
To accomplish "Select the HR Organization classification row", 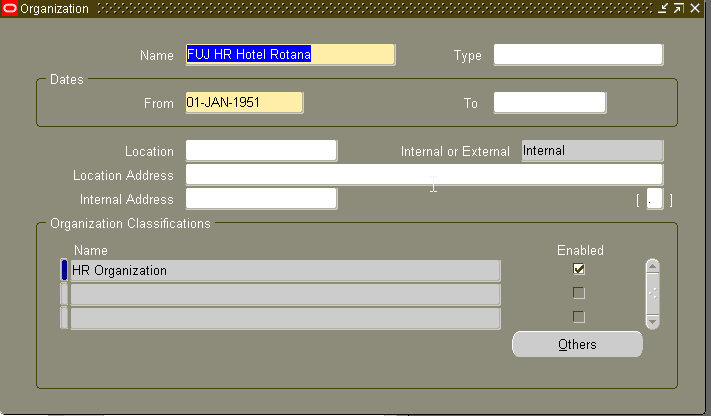I will pos(286,270).
